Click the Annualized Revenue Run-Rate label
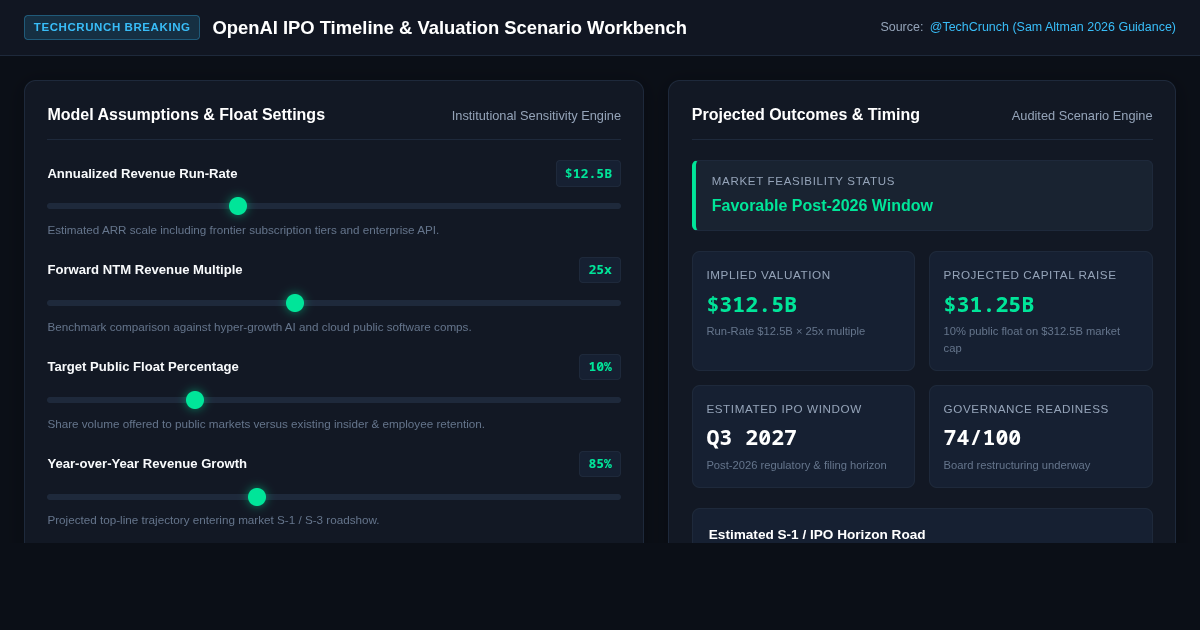 143,174
